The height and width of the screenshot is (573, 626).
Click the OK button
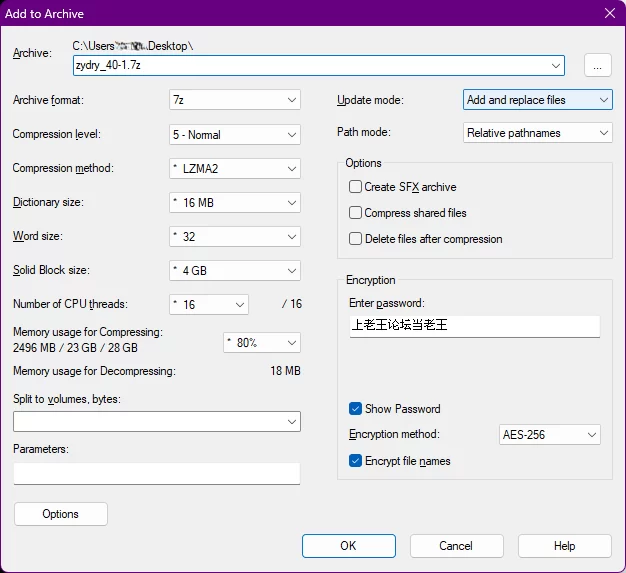coord(349,546)
